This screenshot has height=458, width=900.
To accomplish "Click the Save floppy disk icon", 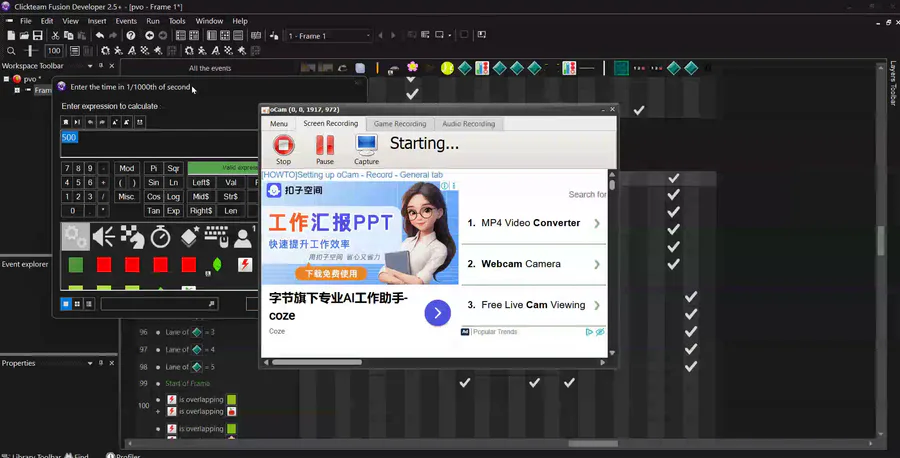I will click(37, 36).
